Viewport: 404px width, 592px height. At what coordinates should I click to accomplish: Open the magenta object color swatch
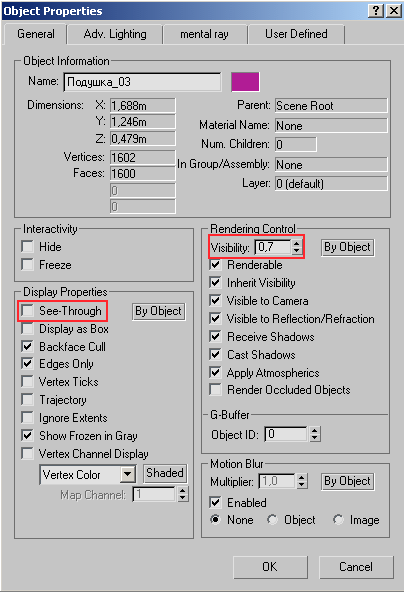[x=245, y=82]
